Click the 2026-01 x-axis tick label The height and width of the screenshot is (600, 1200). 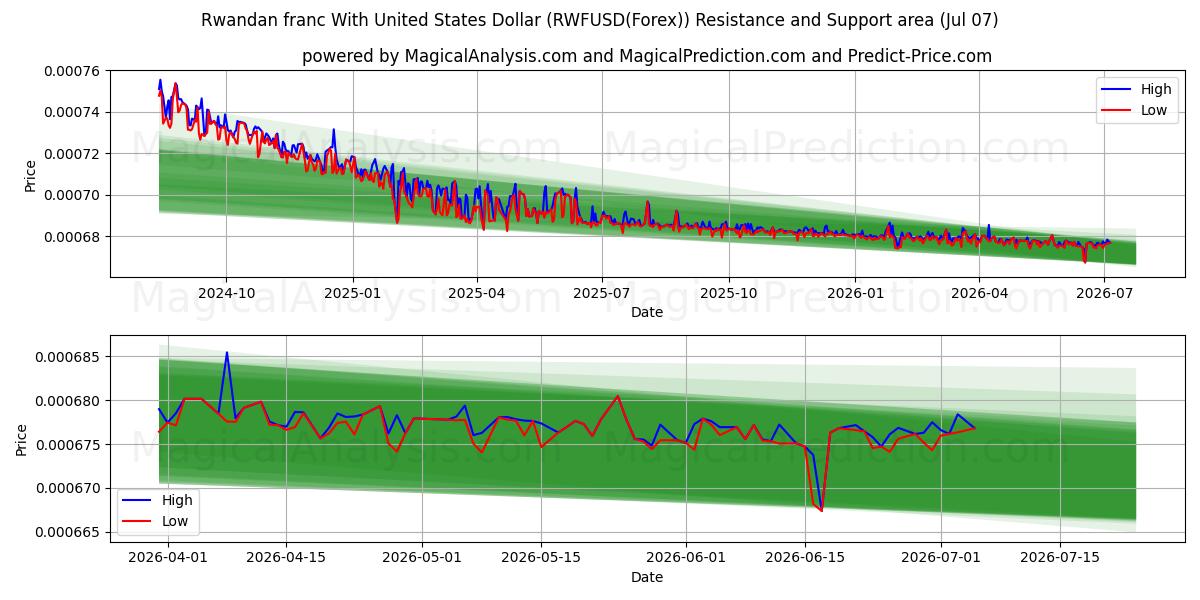coord(855,293)
